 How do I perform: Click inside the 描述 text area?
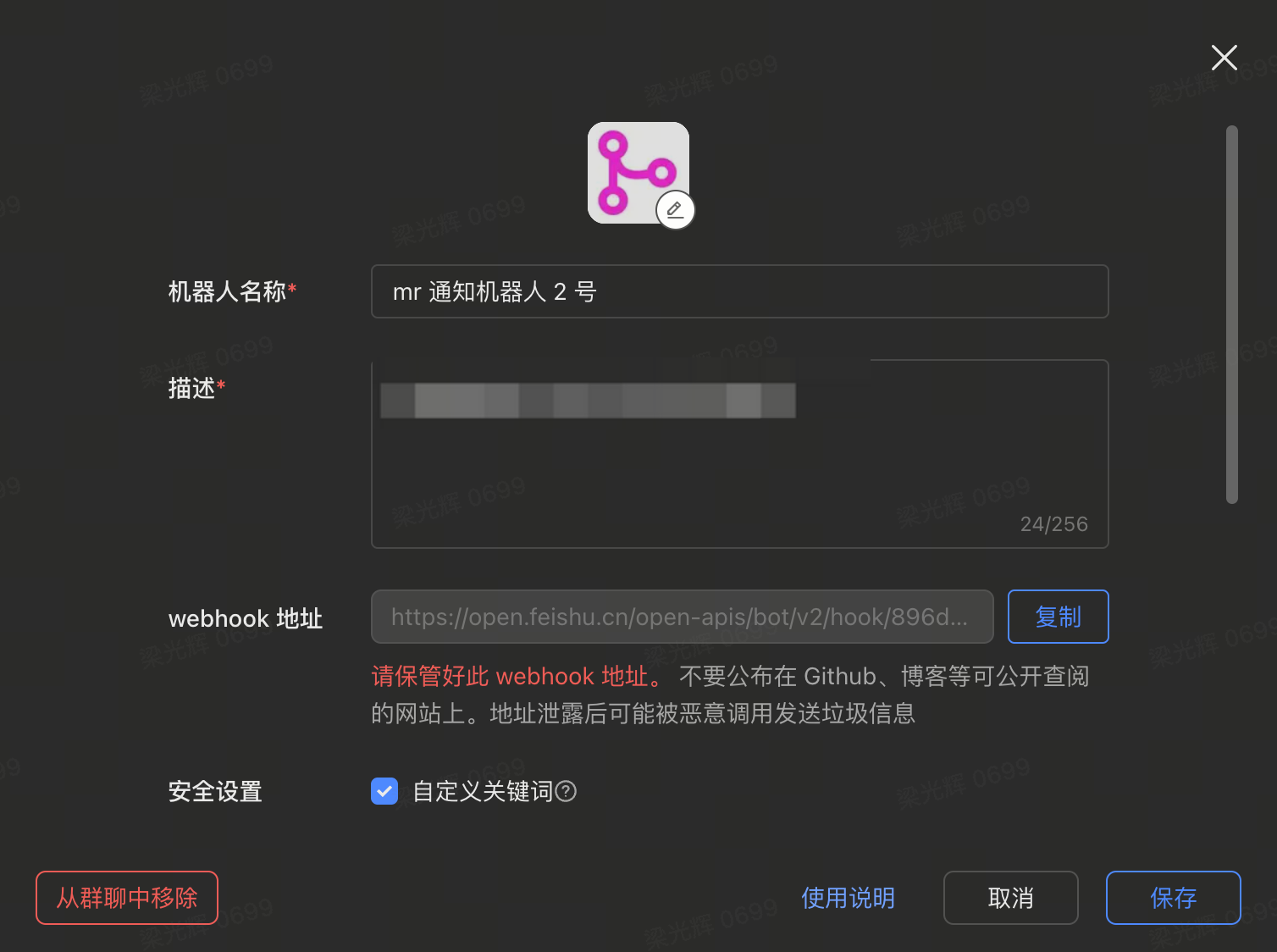(740, 454)
